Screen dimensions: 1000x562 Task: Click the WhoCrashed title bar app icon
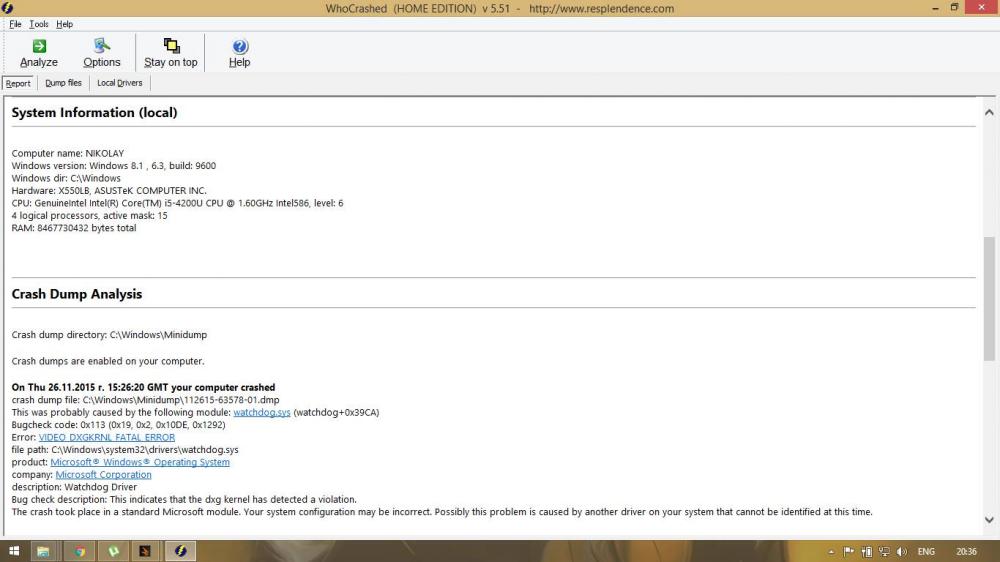point(7,8)
